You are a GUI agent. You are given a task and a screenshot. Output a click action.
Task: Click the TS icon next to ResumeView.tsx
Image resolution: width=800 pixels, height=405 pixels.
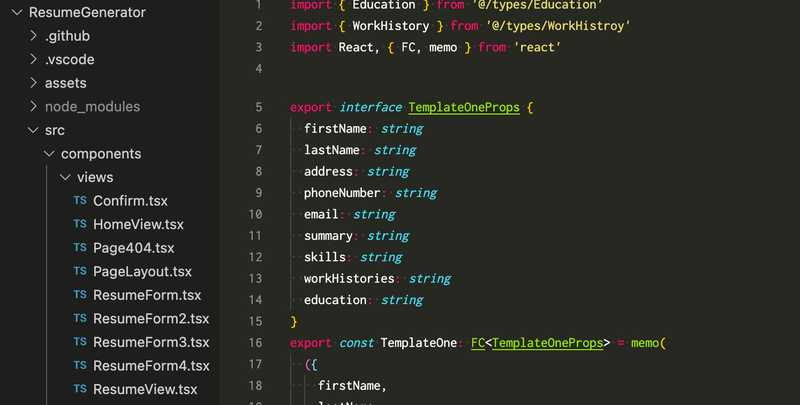(80, 389)
